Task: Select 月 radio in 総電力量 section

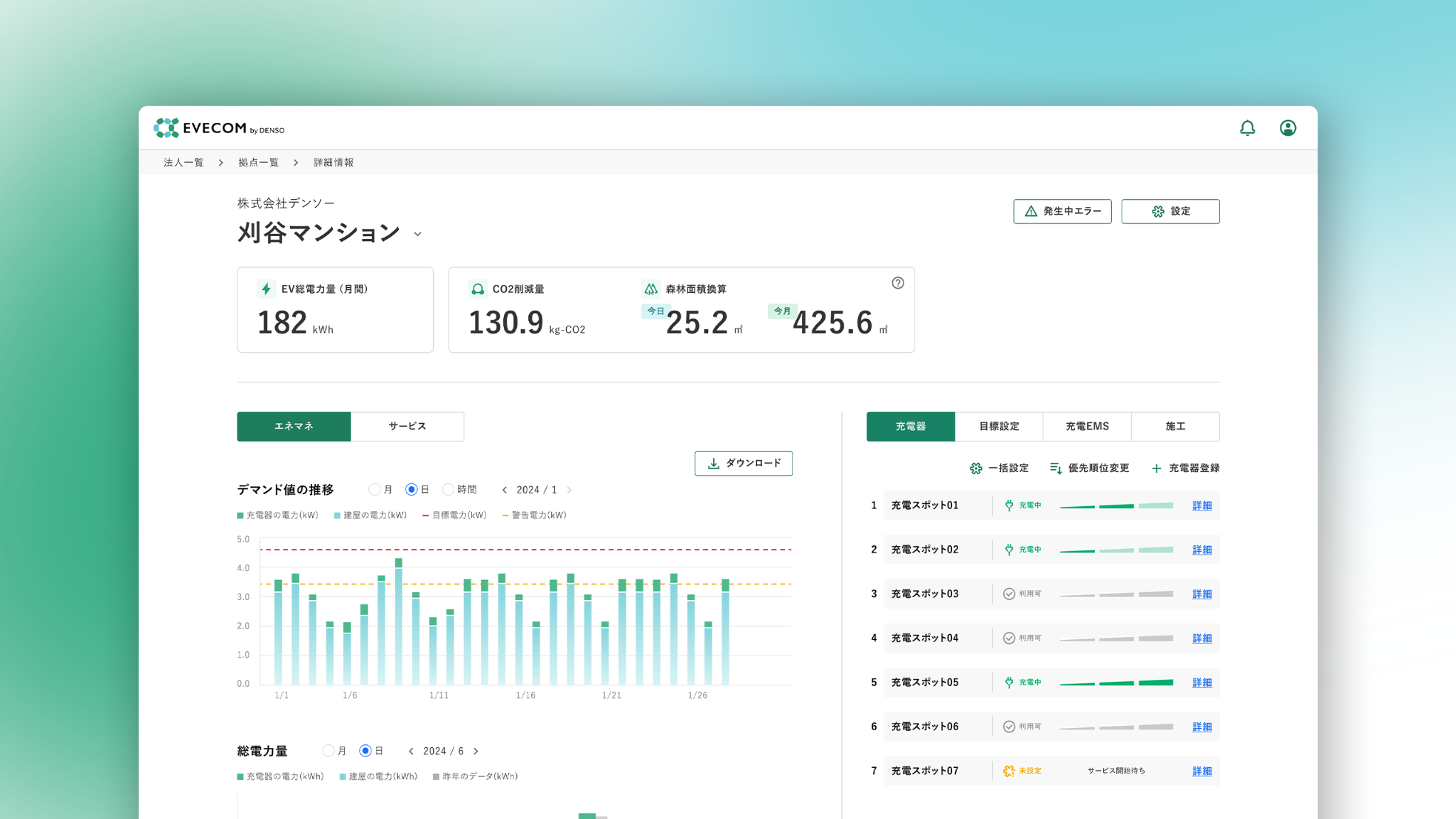Action: [328, 751]
